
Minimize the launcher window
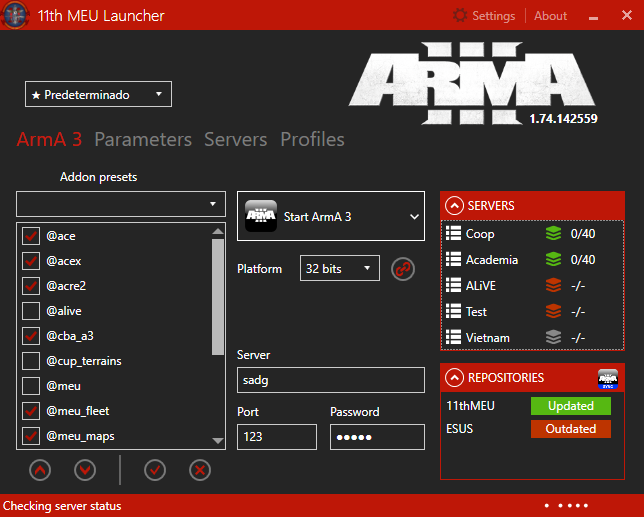[x=593, y=16]
